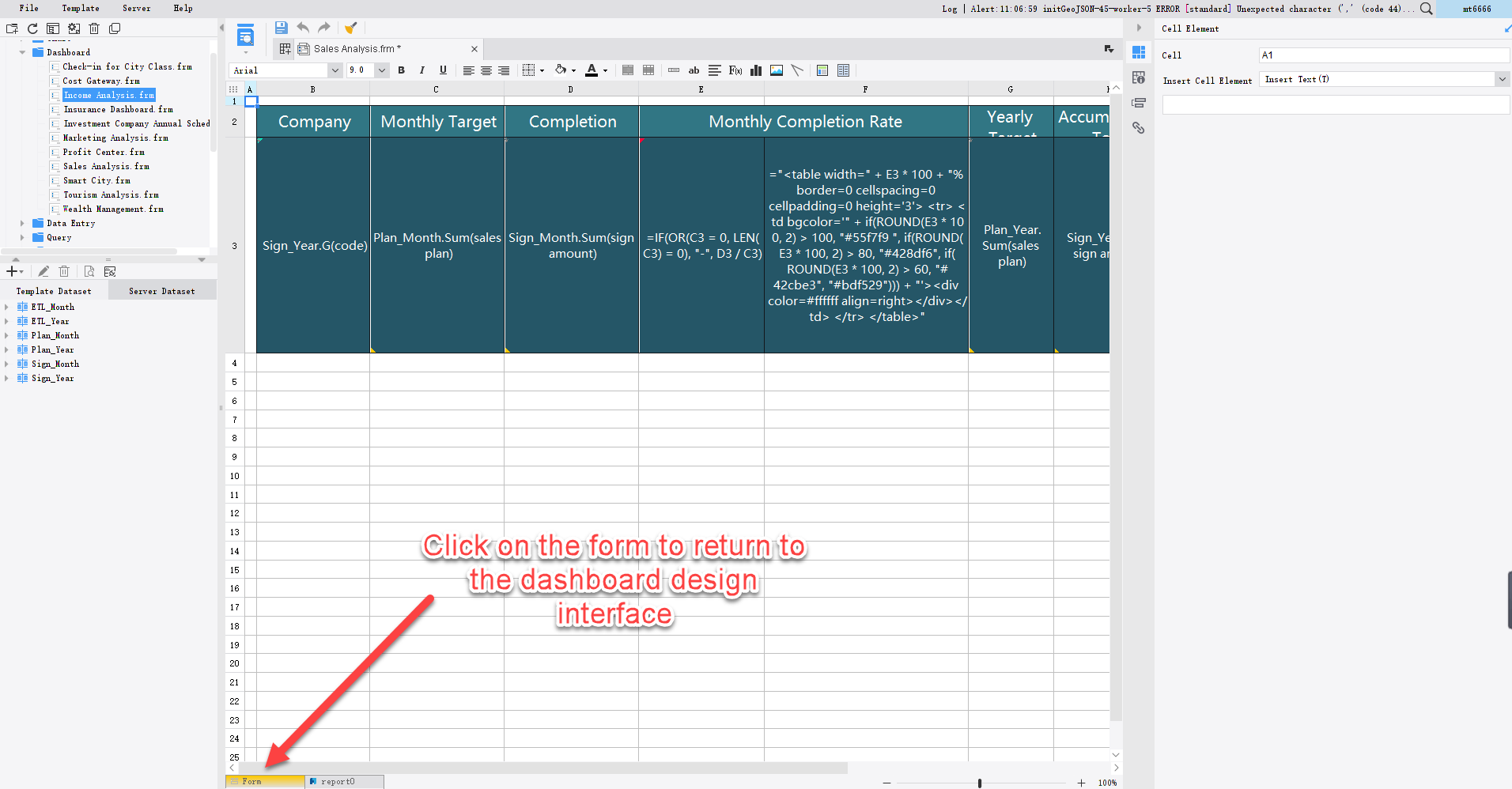
Task: Expand the Query folder
Action: [22, 237]
